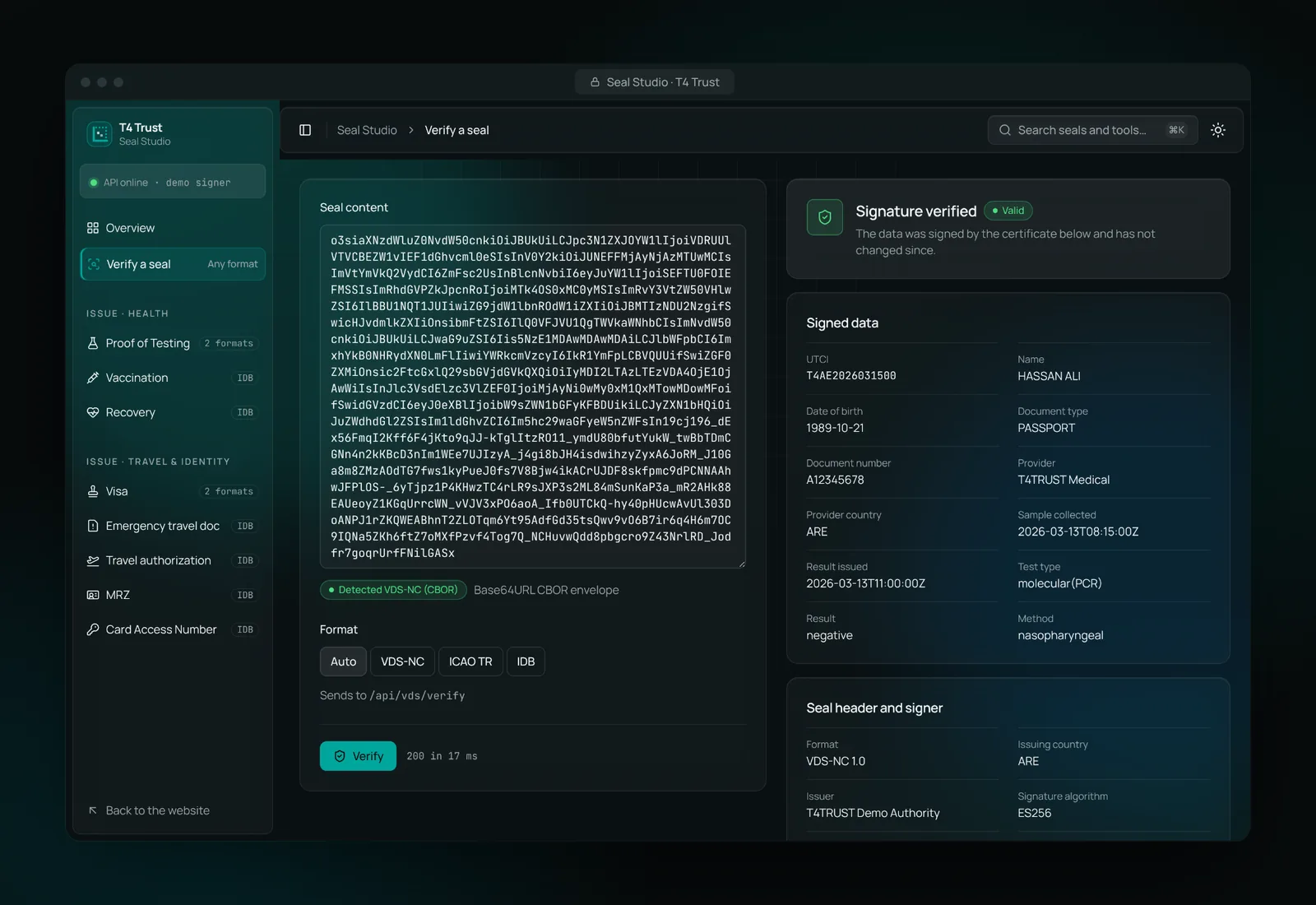Select result value negative

coord(829,635)
